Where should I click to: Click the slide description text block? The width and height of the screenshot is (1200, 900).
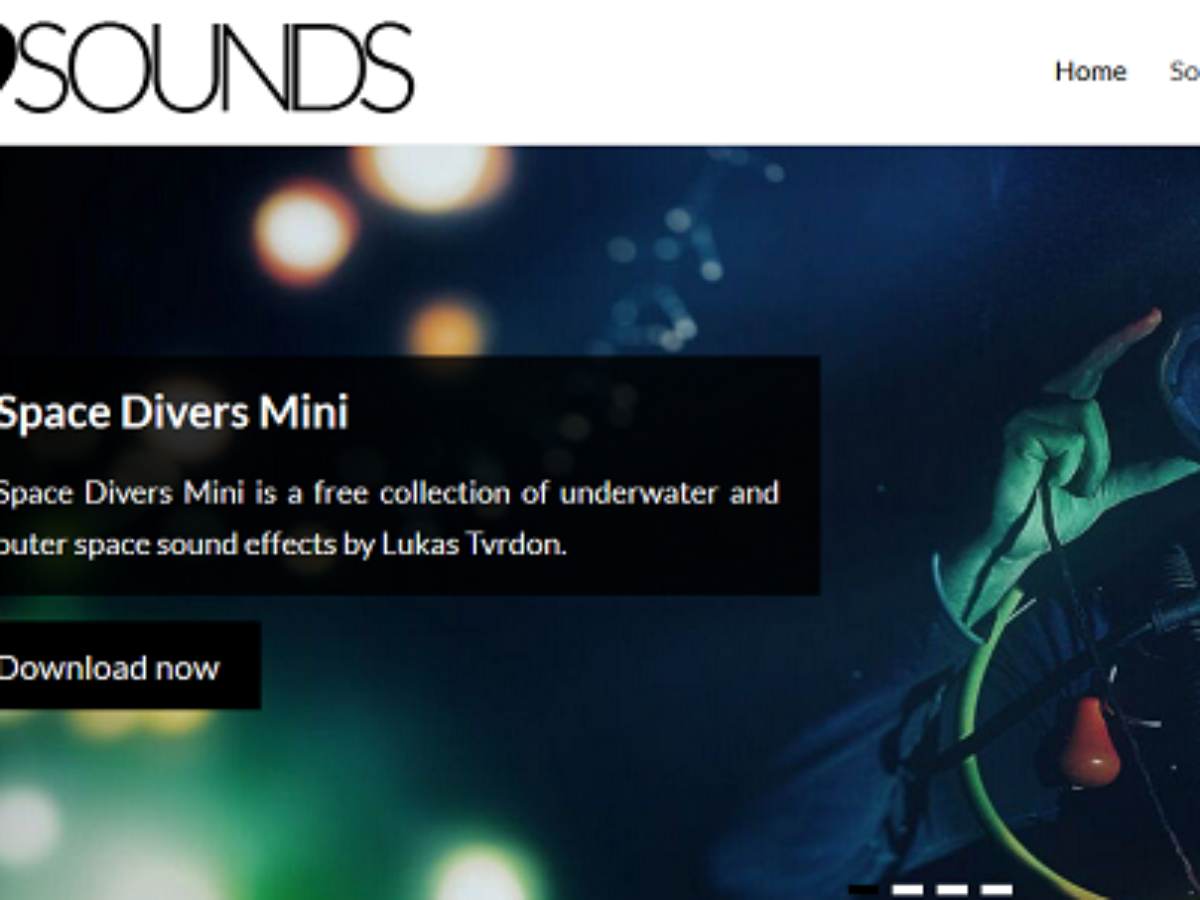[388, 519]
